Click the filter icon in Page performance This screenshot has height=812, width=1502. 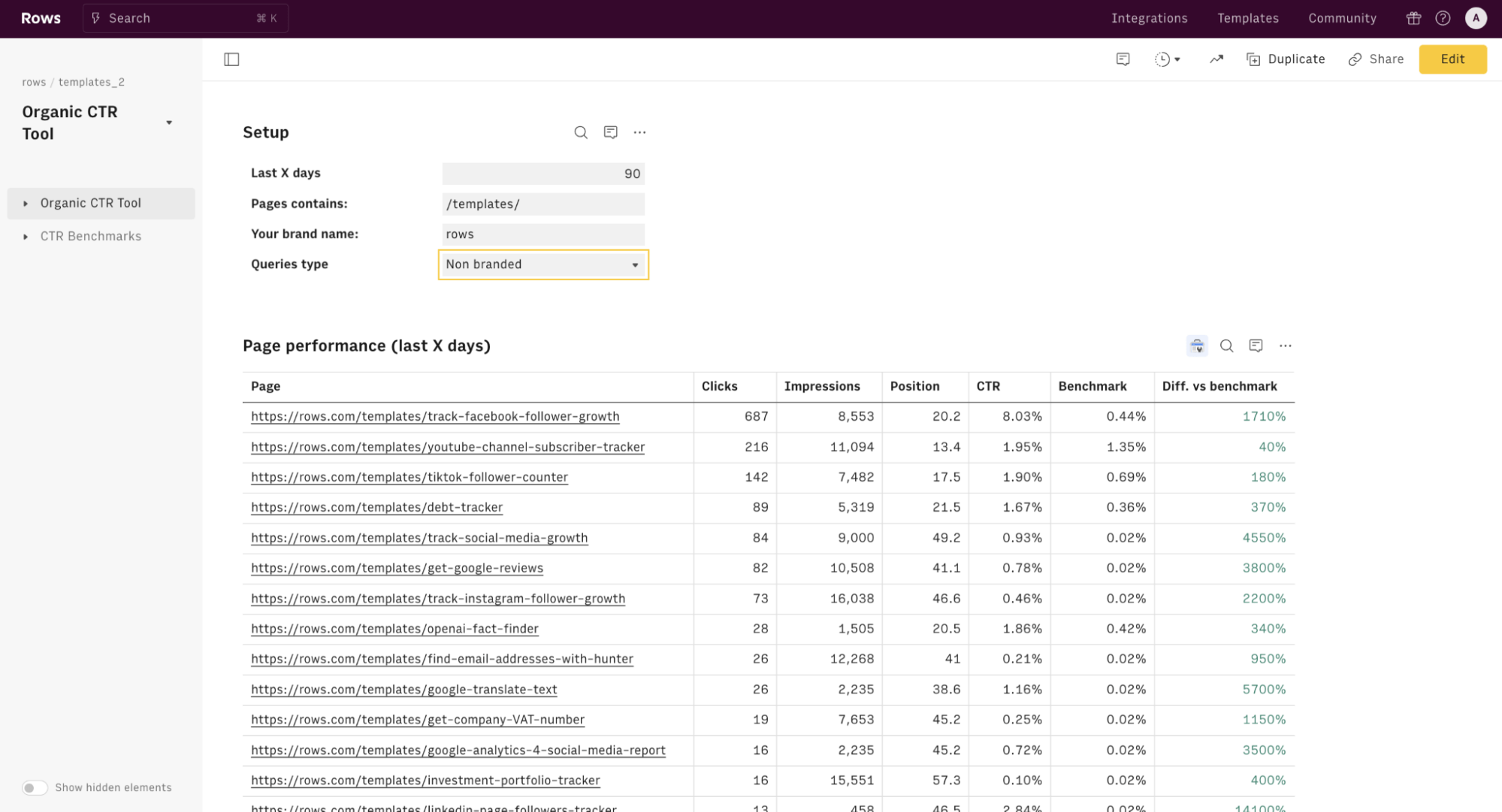pos(1196,346)
